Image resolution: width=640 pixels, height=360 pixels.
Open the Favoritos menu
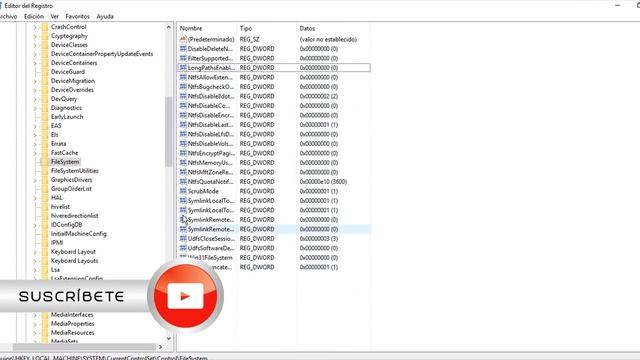pyautogui.click(x=78, y=16)
